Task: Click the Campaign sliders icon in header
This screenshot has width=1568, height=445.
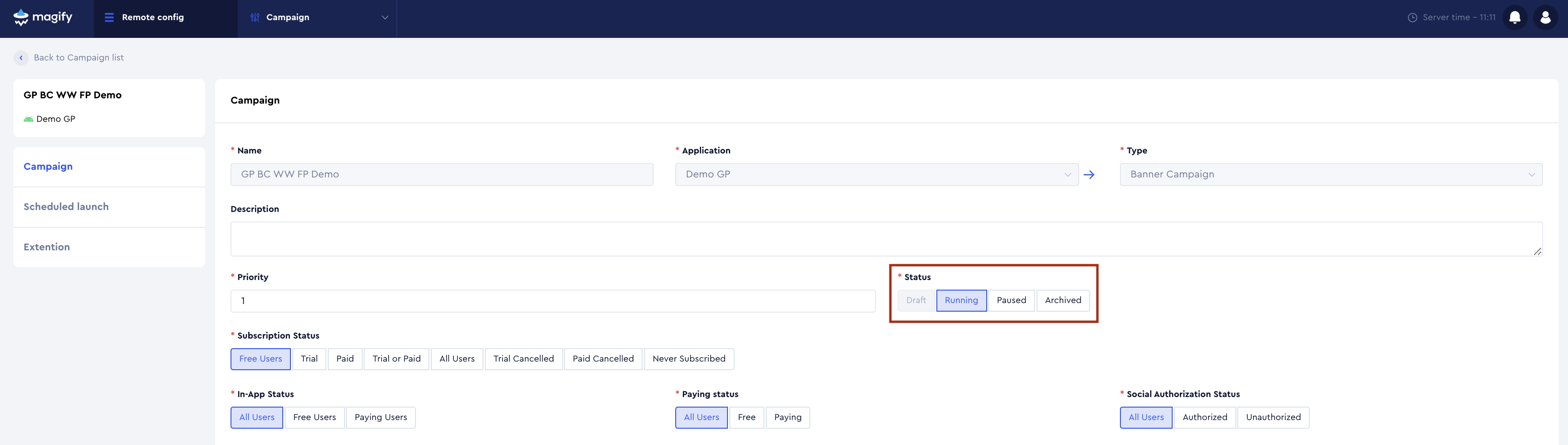Action: click(x=255, y=18)
